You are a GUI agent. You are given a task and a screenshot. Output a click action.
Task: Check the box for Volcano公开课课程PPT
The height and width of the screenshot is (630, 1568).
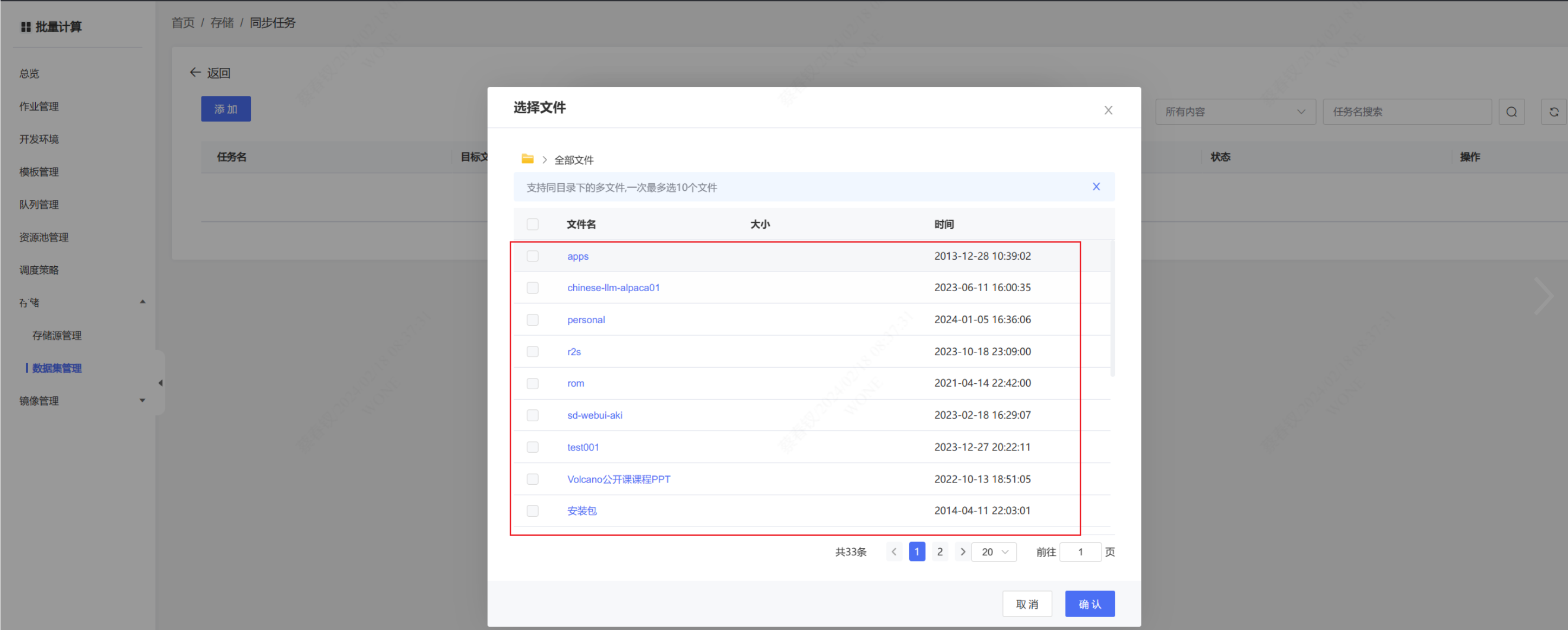click(533, 479)
